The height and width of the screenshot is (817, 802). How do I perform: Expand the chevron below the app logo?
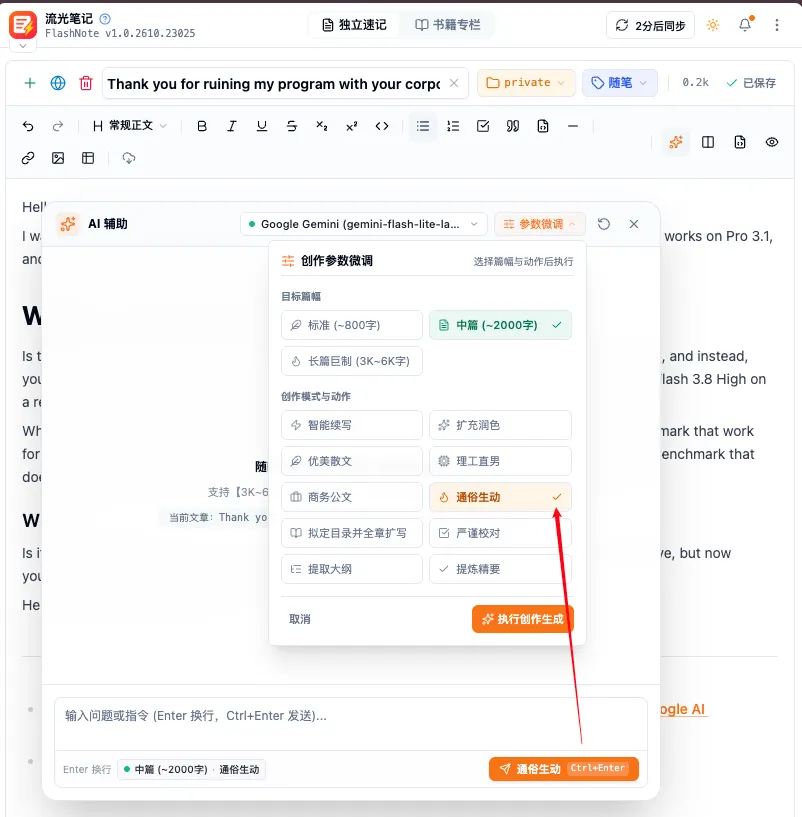tap(23, 46)
